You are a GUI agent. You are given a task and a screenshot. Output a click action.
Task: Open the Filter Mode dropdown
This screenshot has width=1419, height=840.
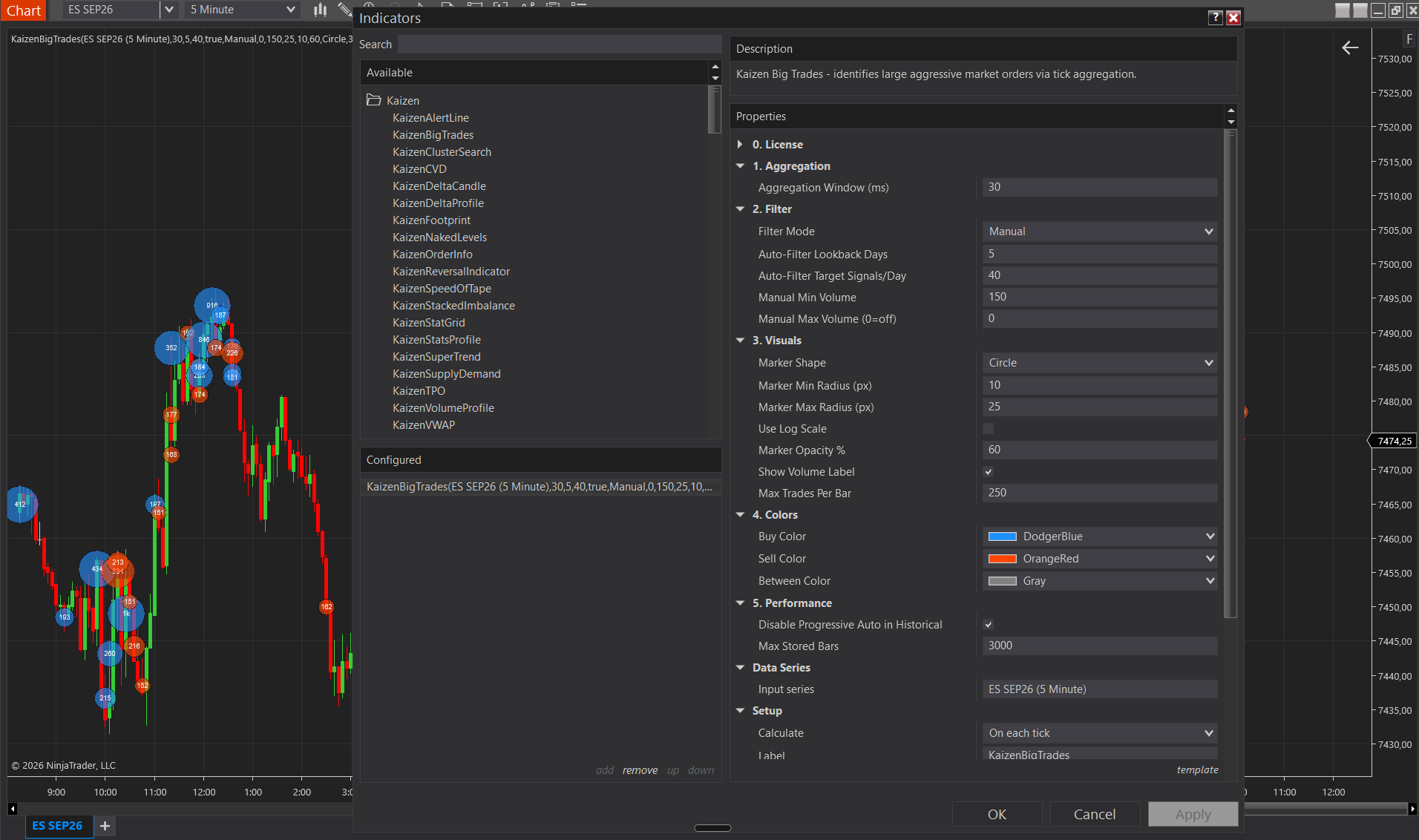click(1100, 232)
